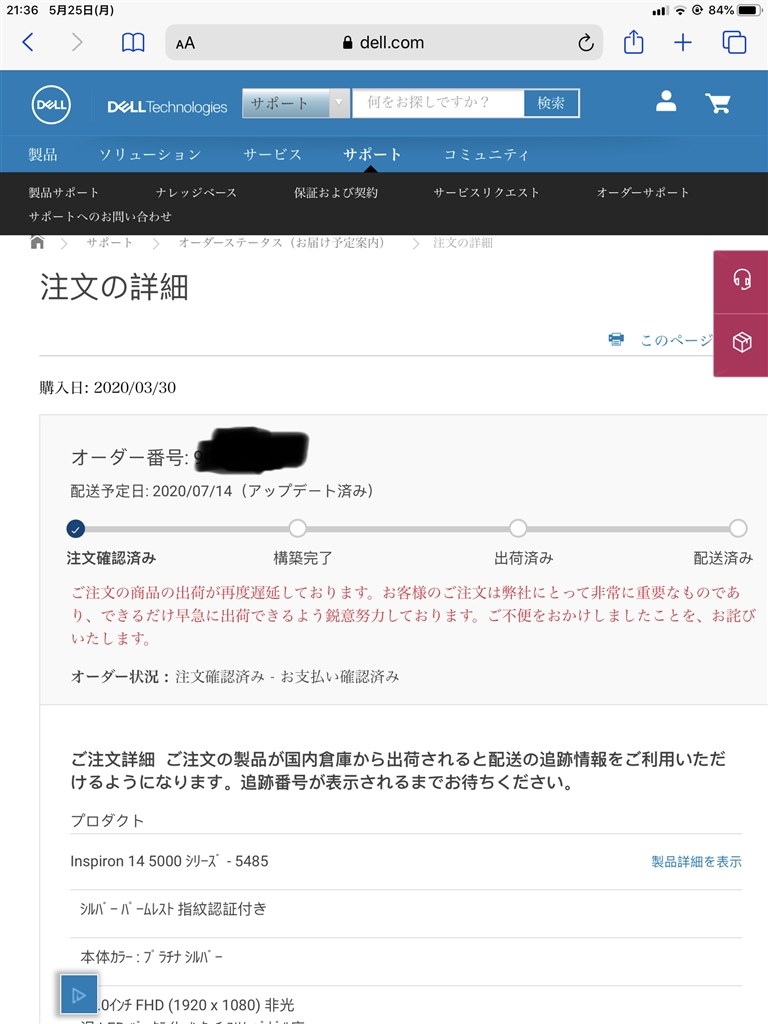
Task: Open the headset contact support tab
Action: 741,280
